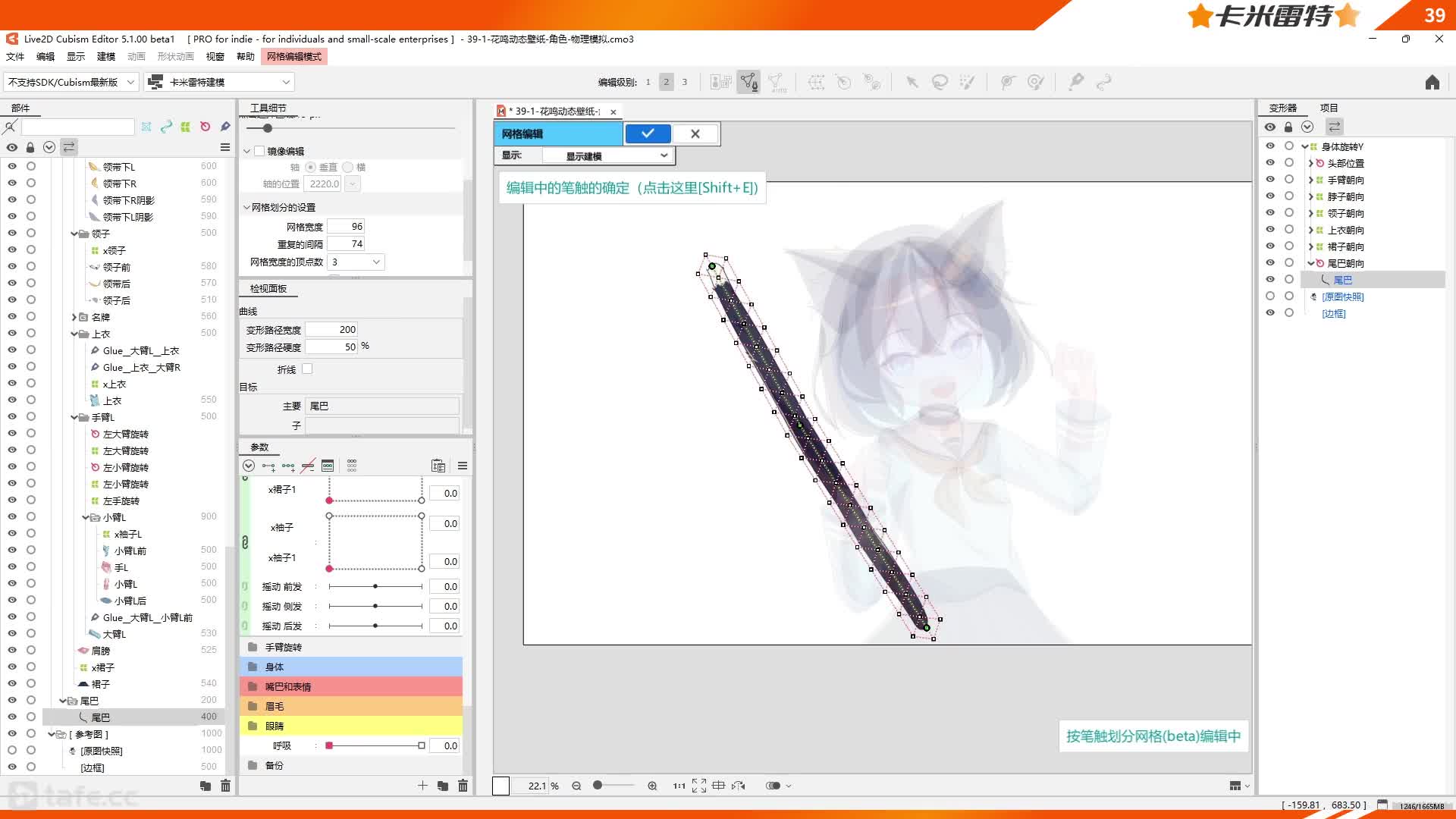Toggle visibility eye for 尾巴 part row

(x=12, y=717)
